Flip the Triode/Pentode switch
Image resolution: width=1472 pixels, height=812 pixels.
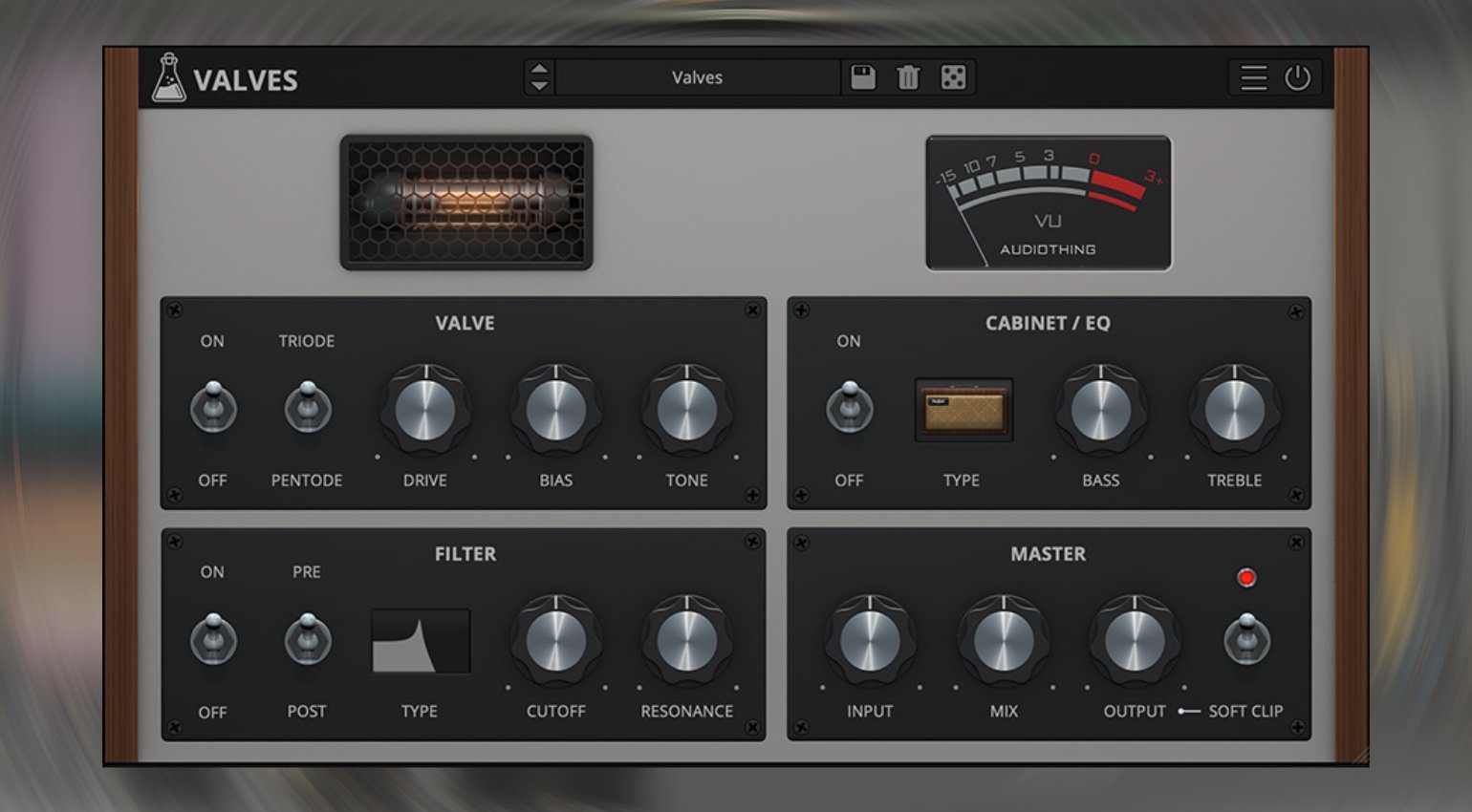[x=307, y=409]
